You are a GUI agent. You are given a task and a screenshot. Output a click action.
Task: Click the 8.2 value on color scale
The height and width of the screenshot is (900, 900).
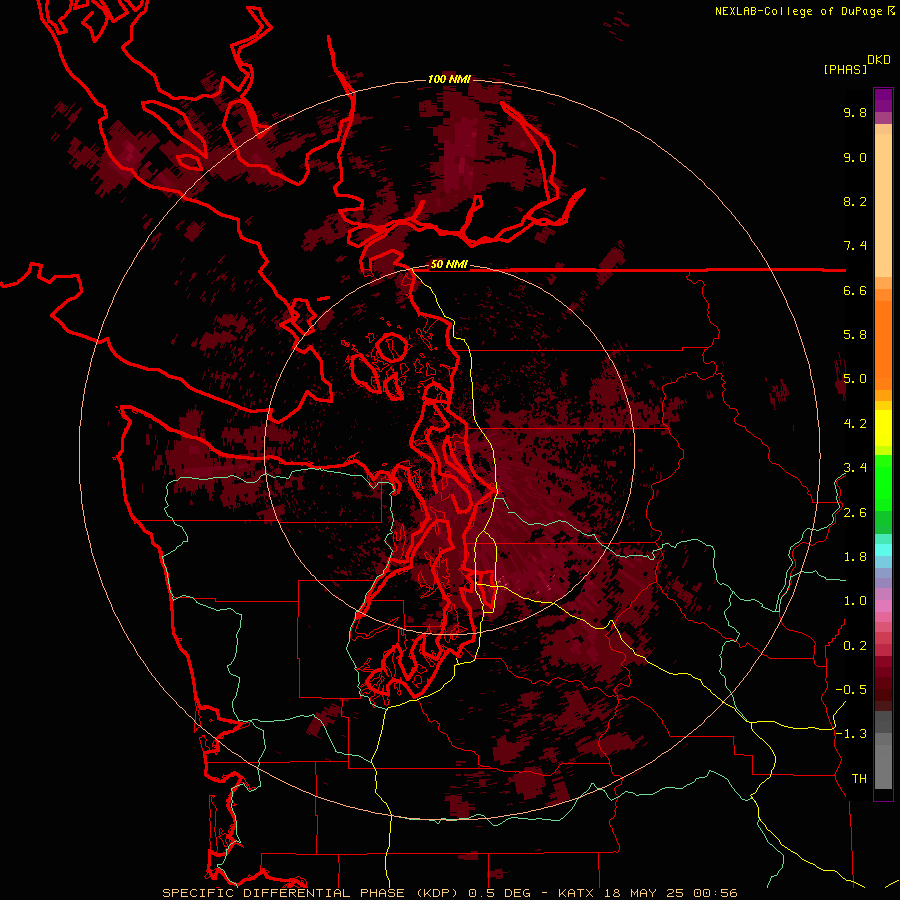pos(855,201)
